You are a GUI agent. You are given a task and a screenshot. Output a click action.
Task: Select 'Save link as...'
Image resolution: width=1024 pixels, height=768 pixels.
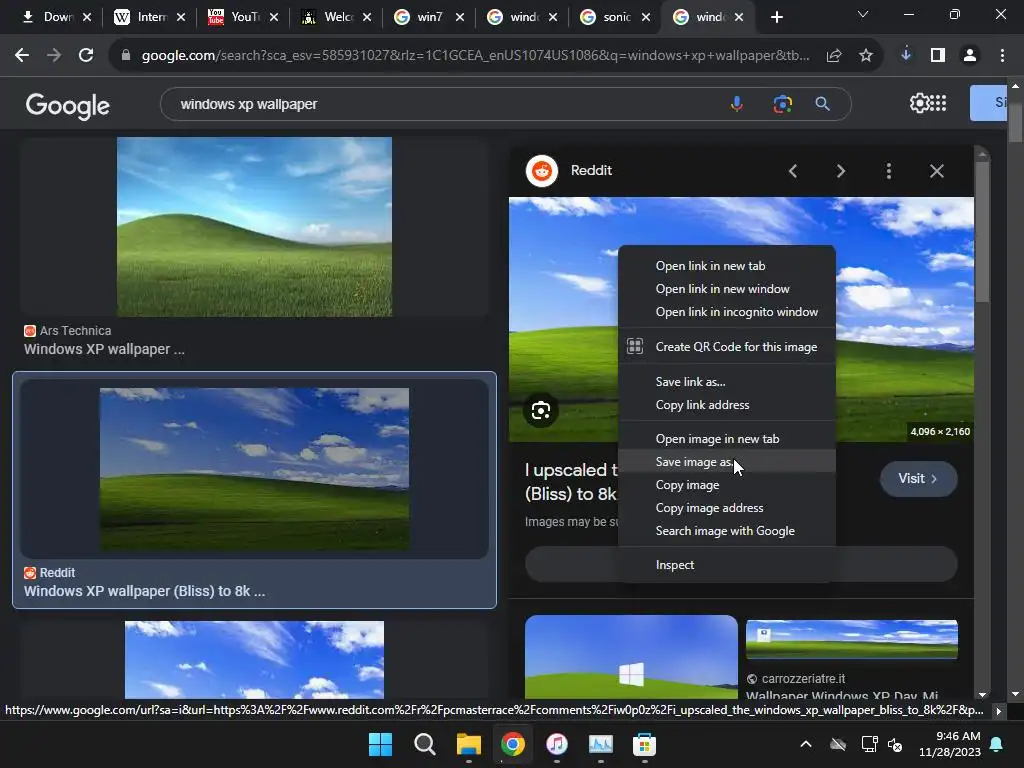727,381
